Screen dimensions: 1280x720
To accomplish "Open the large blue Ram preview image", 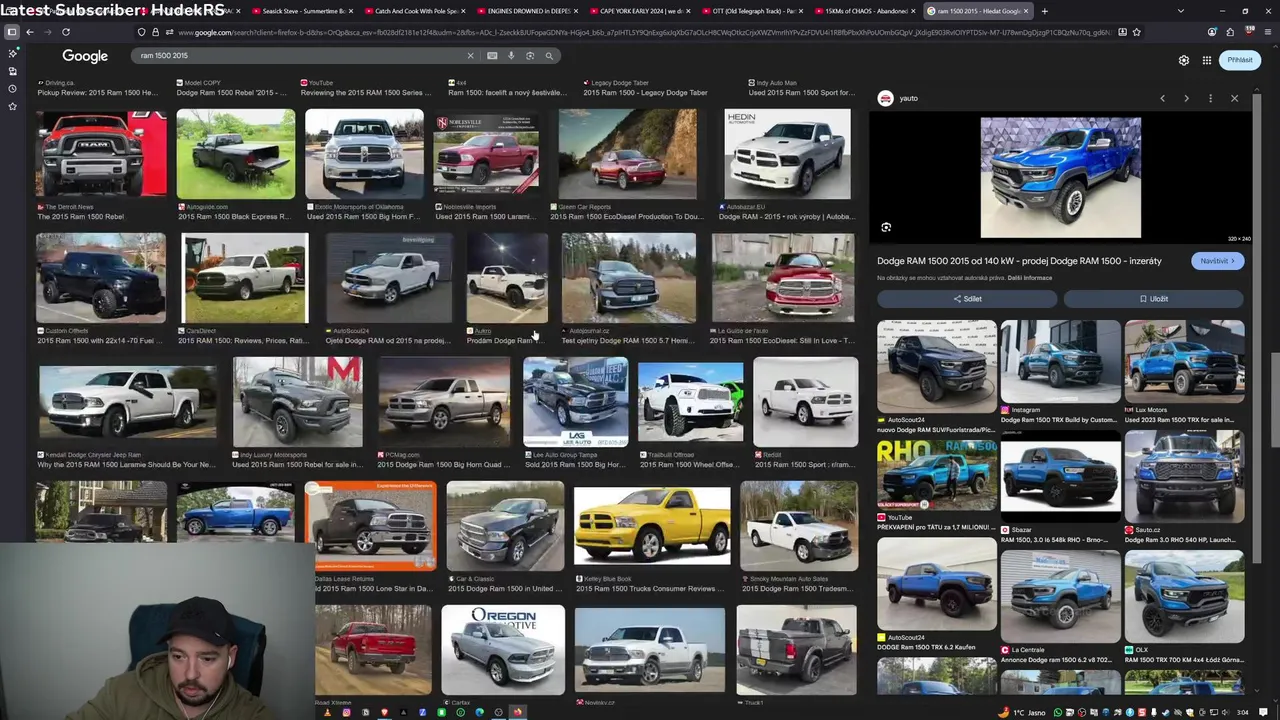I will coord(1060,178).
